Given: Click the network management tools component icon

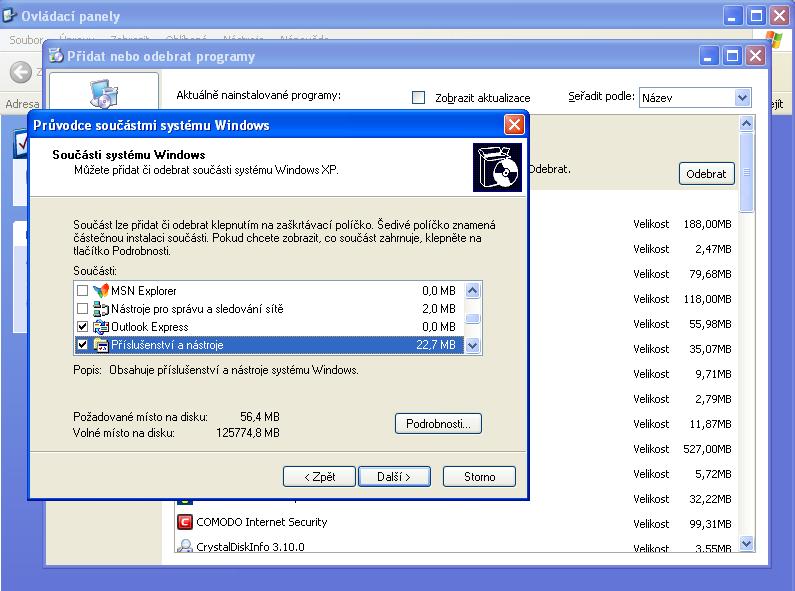Looking at the screenshot, I should tap(101, 309).
